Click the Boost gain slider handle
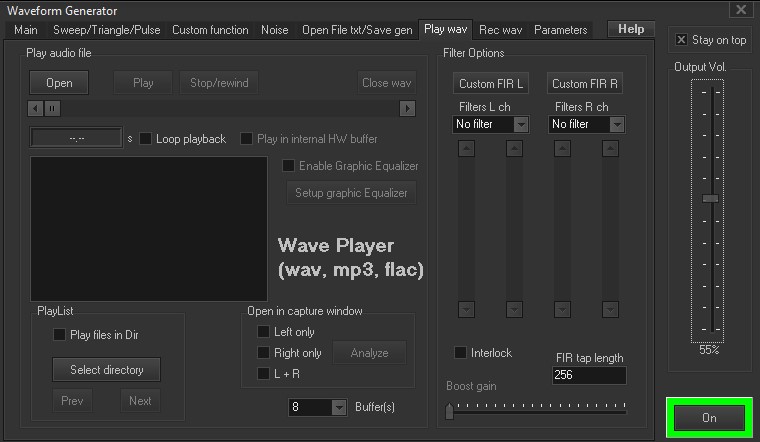This screenshot has width=760, height=442. 449,411
